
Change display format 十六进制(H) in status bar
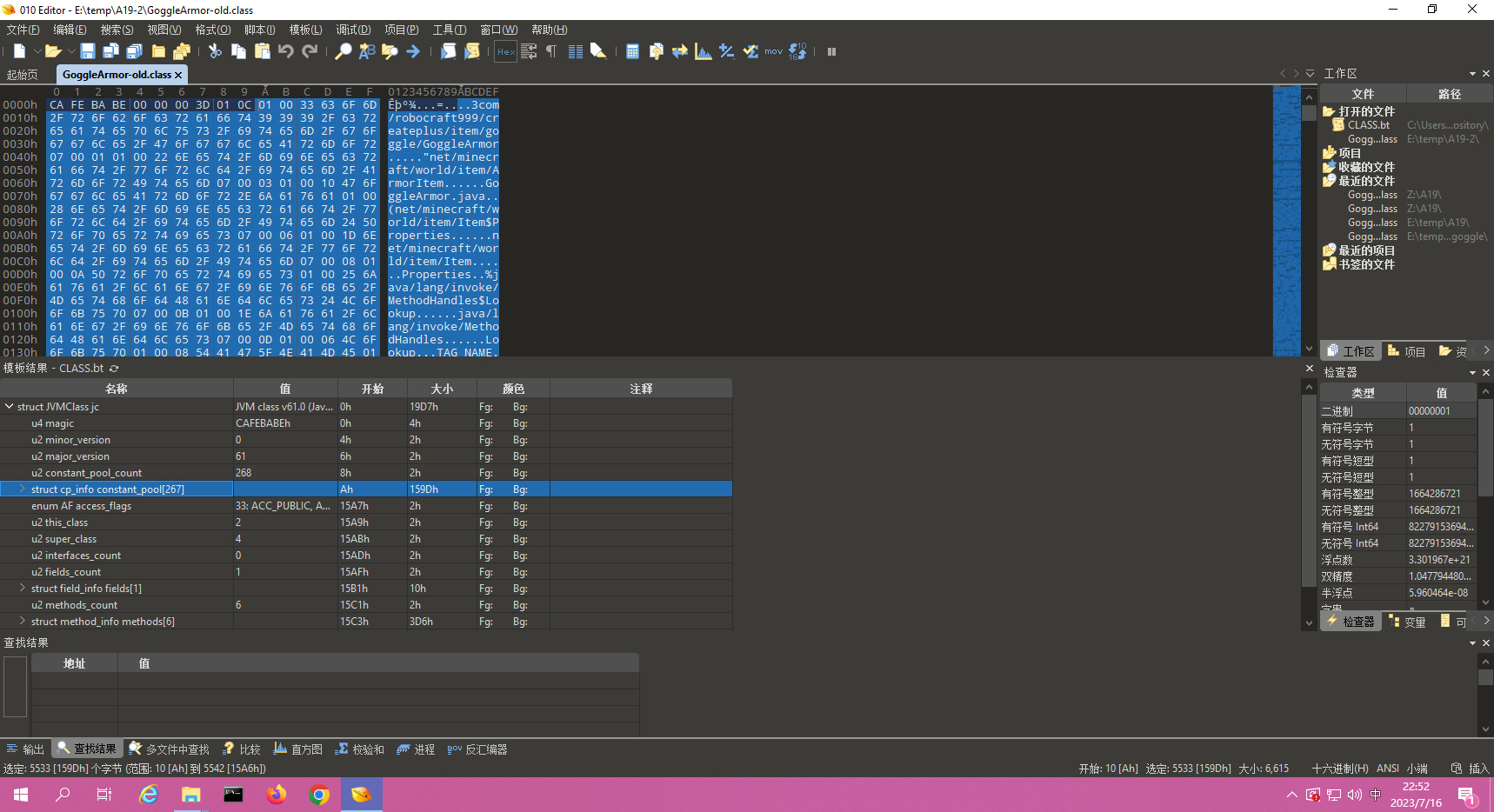tap(1340, 769)
